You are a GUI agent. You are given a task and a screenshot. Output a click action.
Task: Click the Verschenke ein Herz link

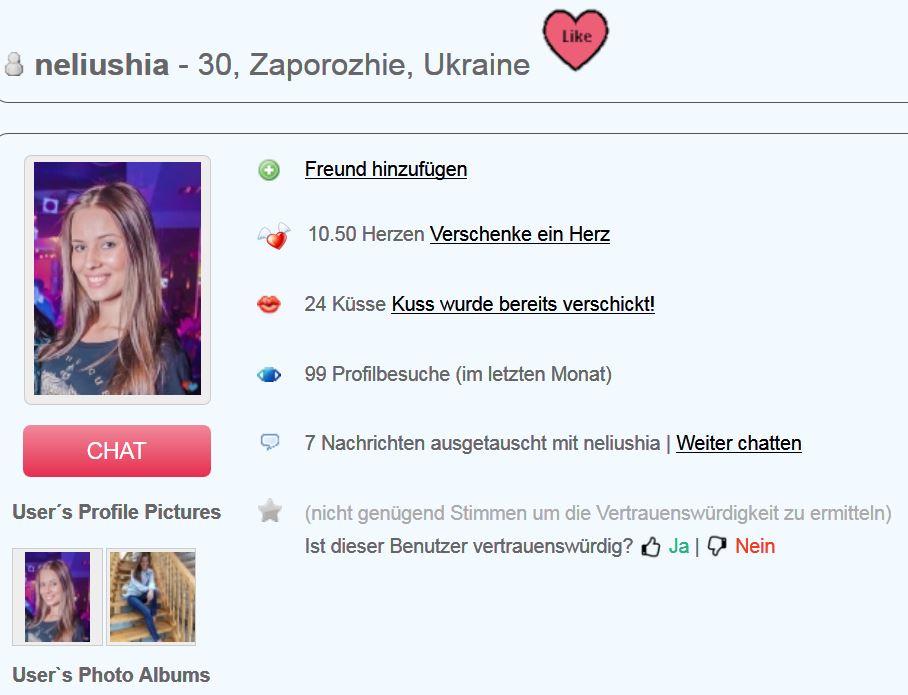click(519, 234)
